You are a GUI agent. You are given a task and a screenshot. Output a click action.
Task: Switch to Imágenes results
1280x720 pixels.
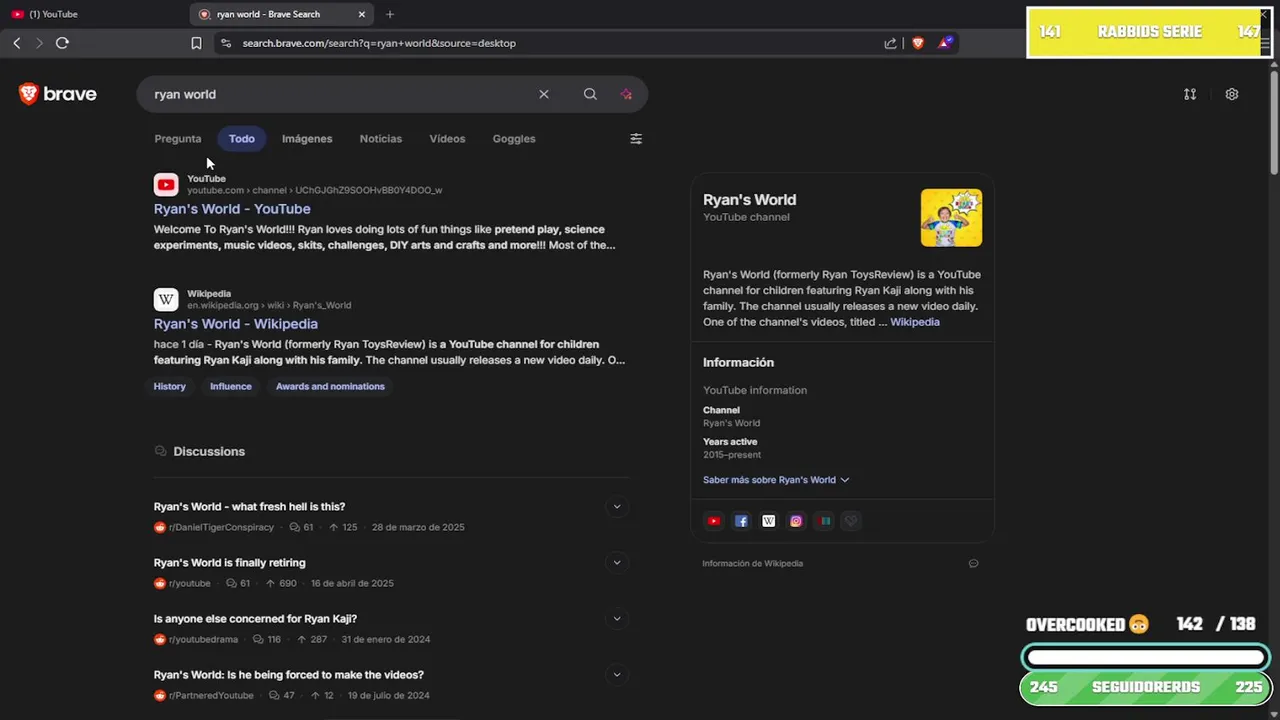click(307, 139)
